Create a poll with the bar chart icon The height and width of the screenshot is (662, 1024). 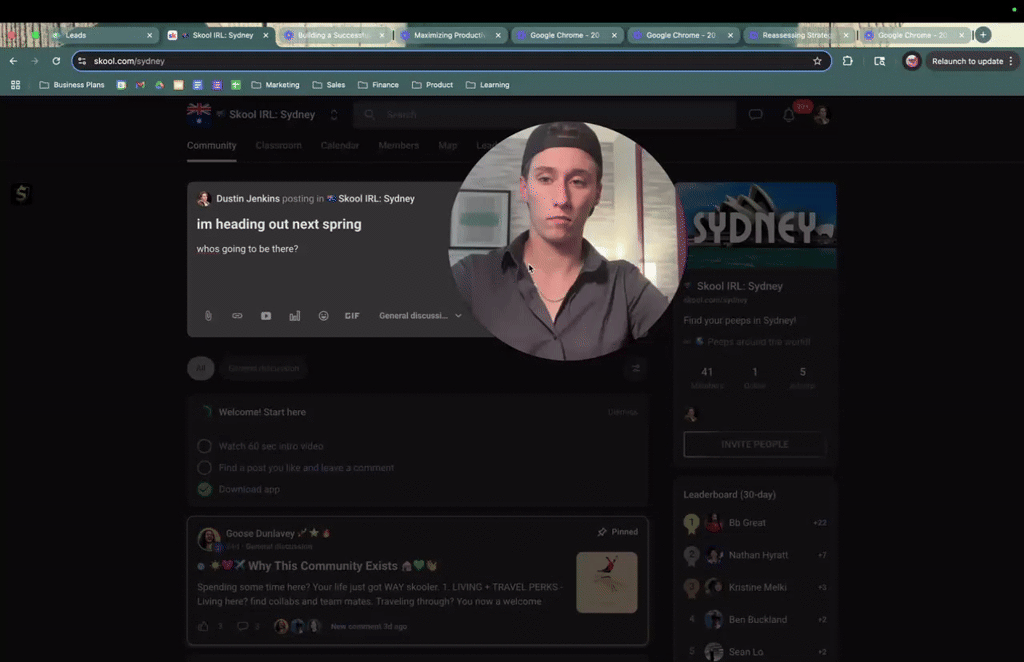pos(295,316)
